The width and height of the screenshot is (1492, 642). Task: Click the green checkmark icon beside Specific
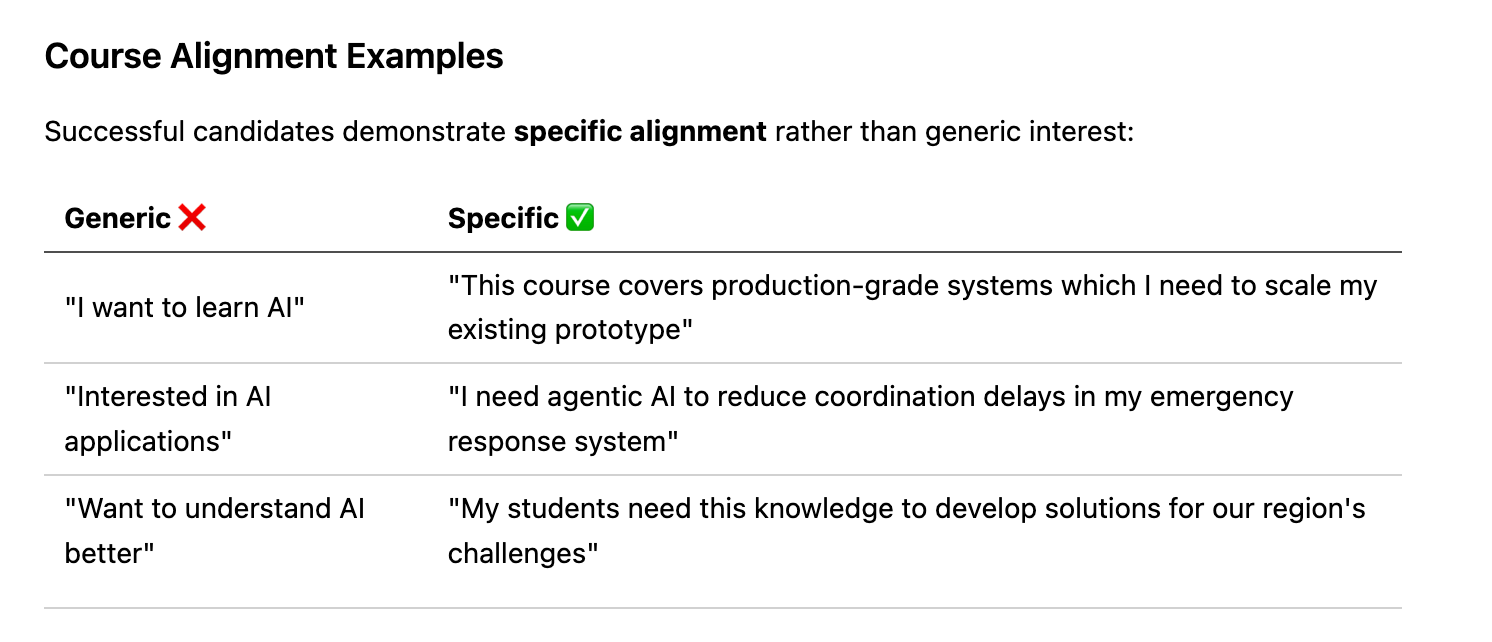click(x=580, y=217)
